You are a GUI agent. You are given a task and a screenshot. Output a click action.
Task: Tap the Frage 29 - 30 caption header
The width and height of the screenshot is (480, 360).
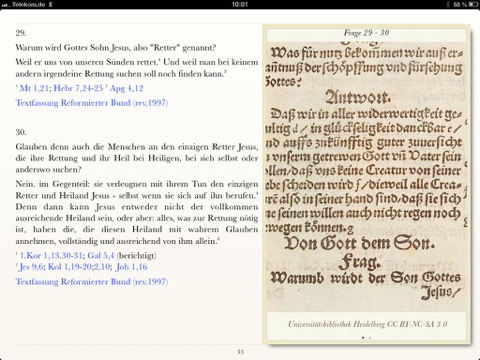pyautogui.click(x=366, y=33)
